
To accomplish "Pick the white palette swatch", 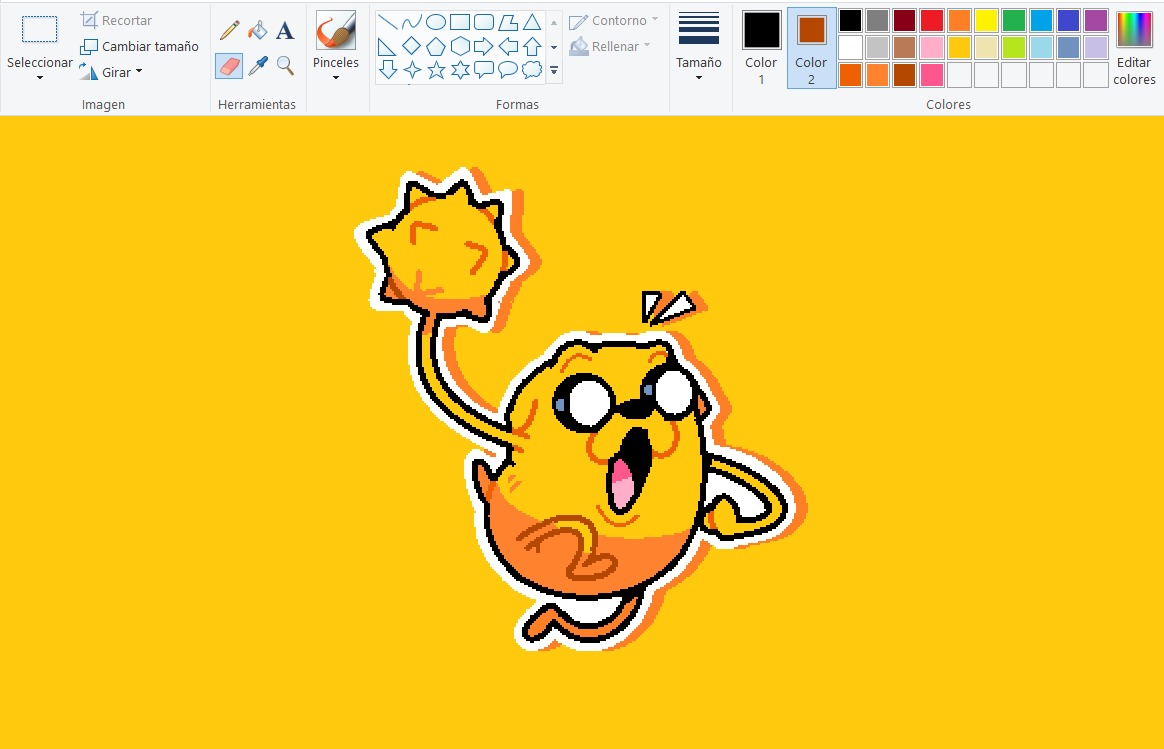I will pyautogui.click(x=851, y=48).
